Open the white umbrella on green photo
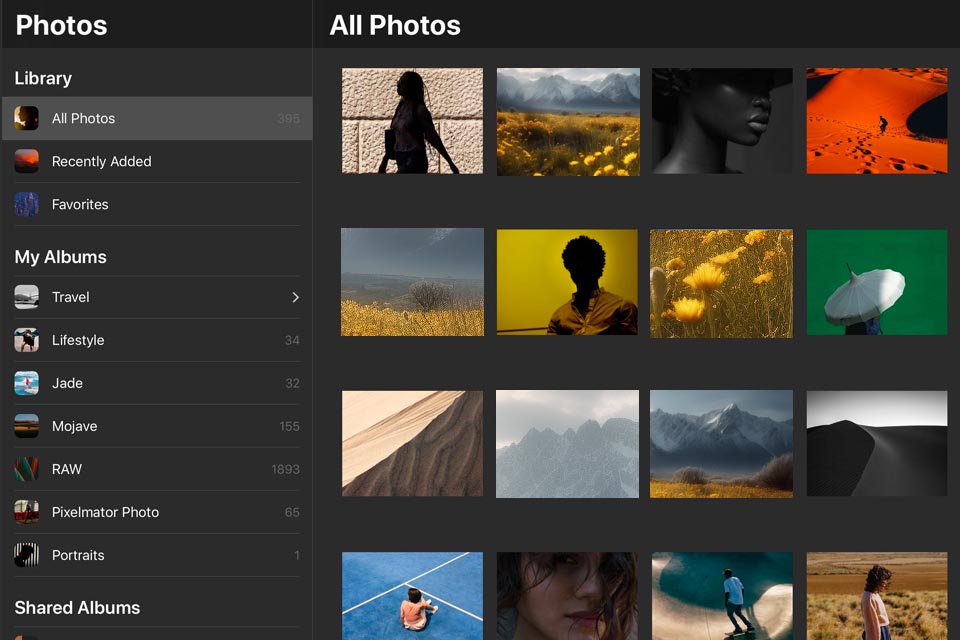This screenshot has width=960, height=640. (x=877, y=282)
